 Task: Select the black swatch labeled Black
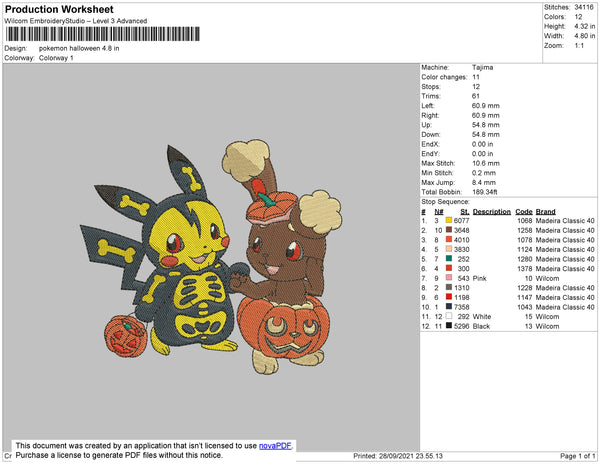coord(449,326)
